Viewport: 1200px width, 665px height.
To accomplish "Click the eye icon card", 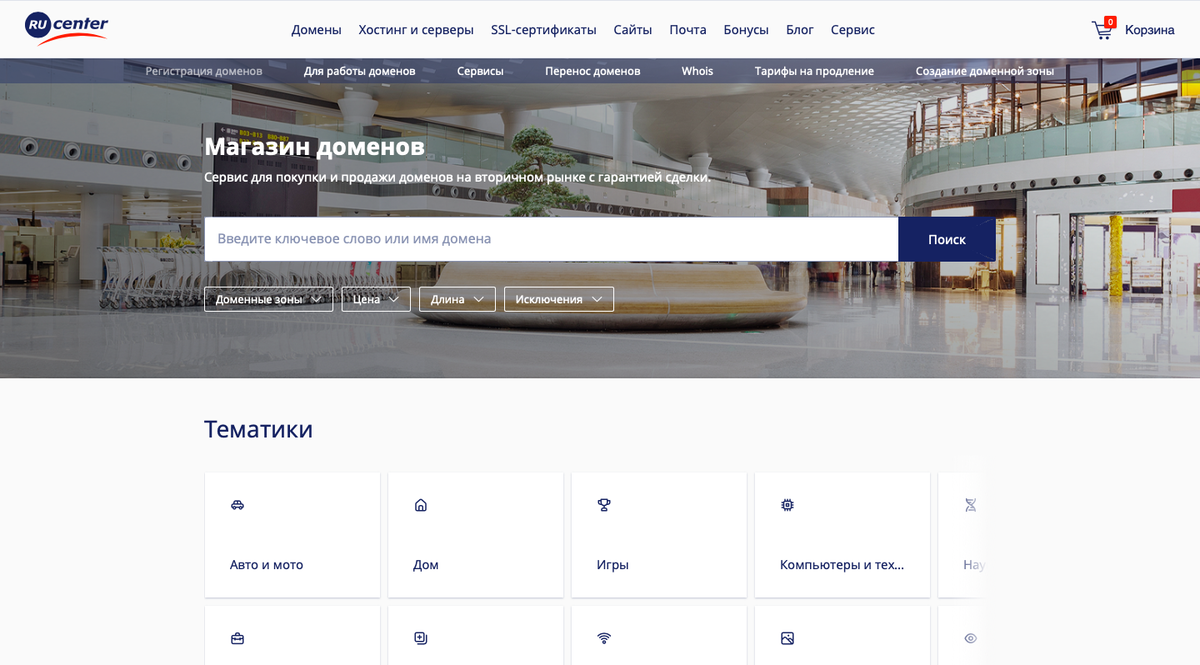I will (x=970, y=638).
